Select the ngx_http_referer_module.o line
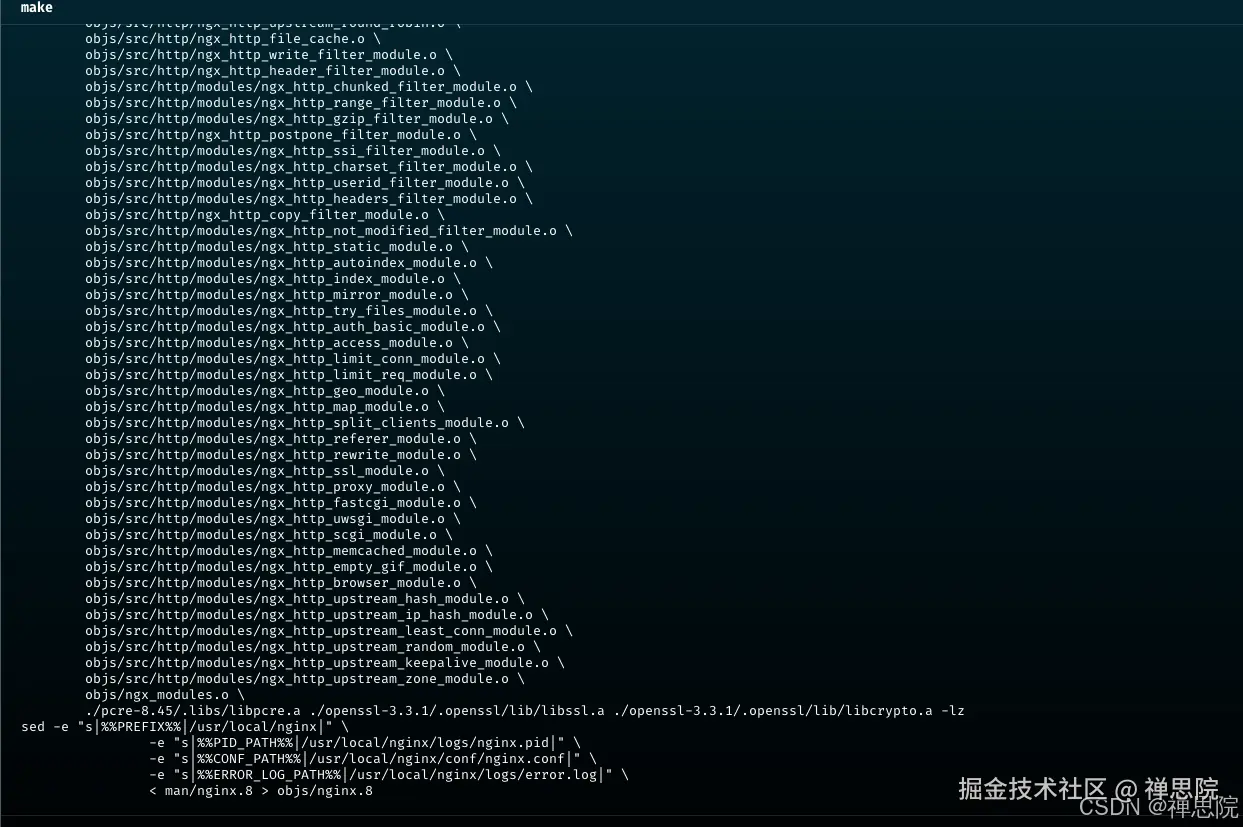The width and height of the screenshot is (1243, 827). coord(280,439)
